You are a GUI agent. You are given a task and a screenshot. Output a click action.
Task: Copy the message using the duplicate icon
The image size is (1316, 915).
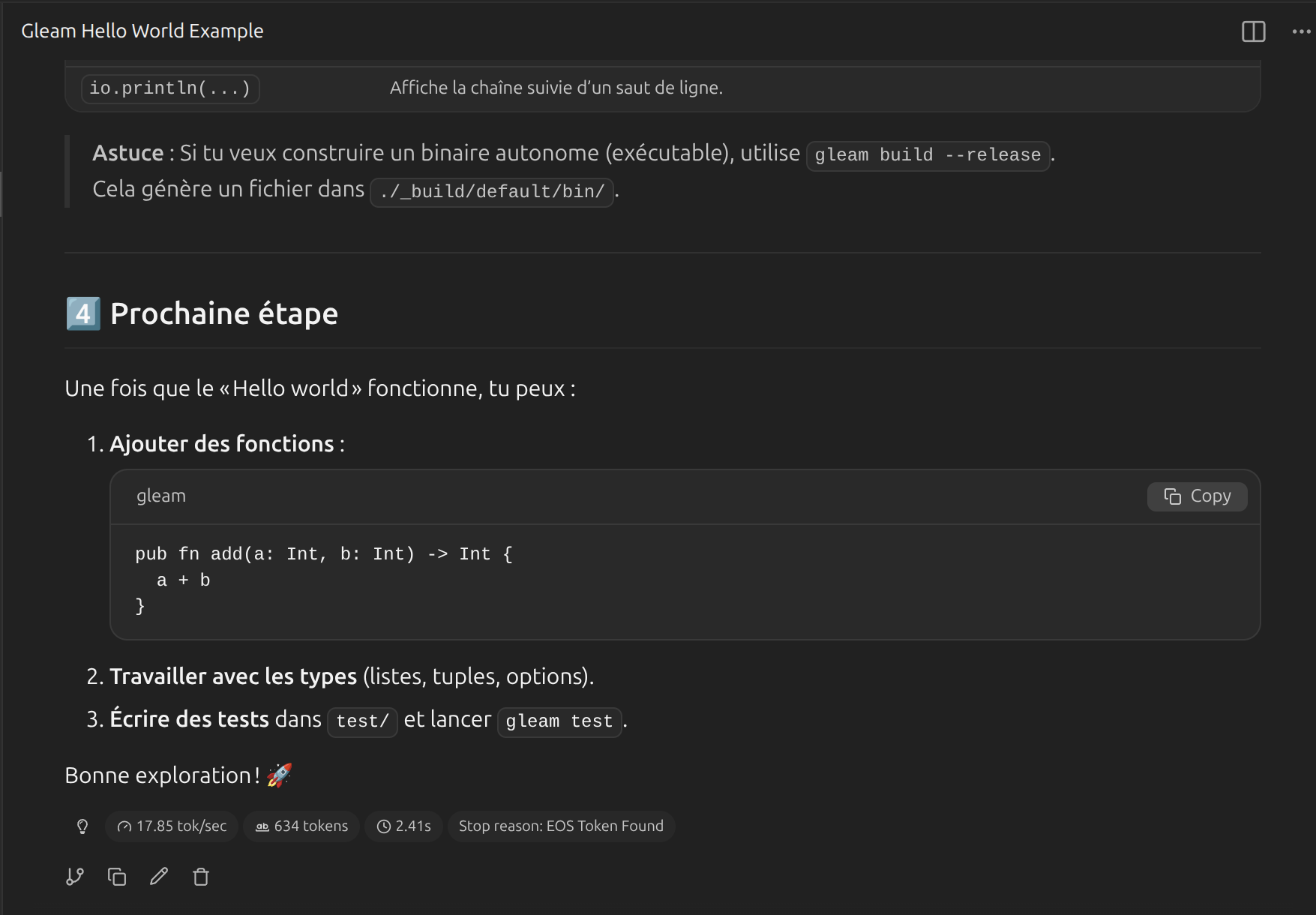(117, 876)
